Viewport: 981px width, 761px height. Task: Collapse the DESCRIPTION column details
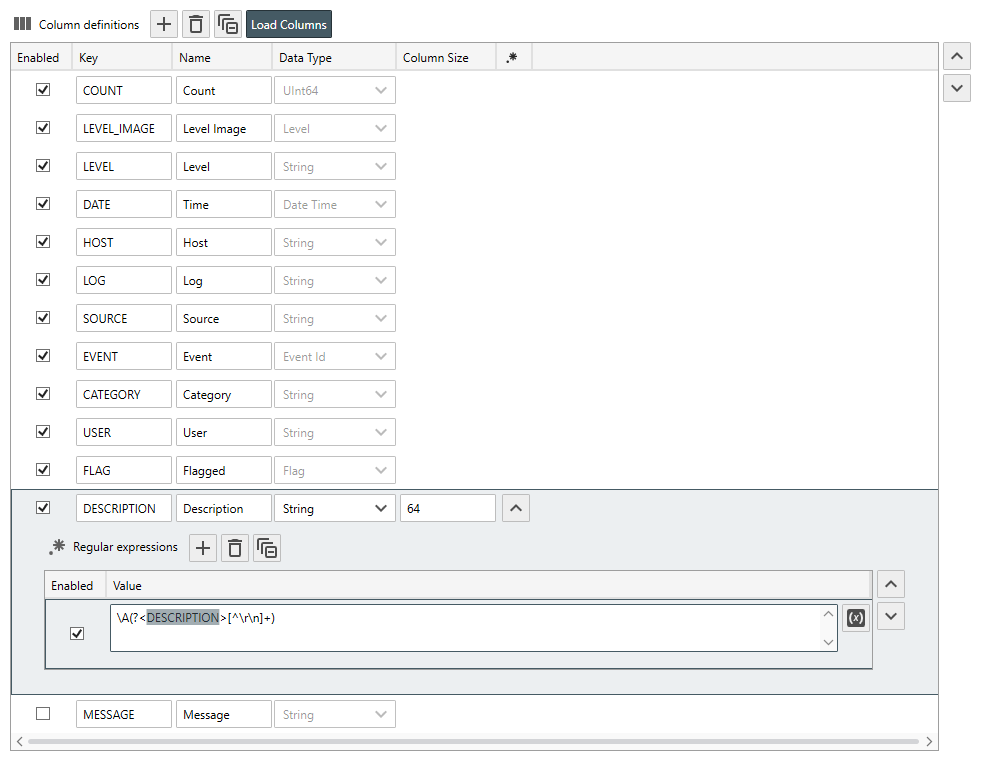(x=515, y=508)
